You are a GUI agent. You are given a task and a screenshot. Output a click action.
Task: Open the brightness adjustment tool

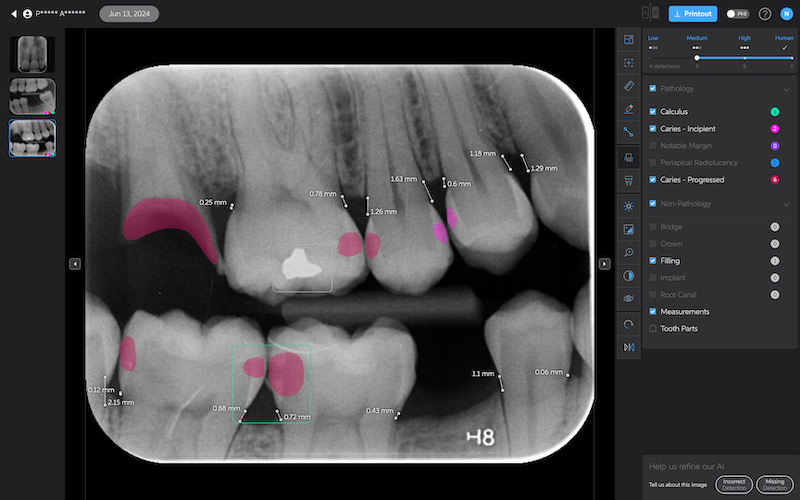coord(628,206)
